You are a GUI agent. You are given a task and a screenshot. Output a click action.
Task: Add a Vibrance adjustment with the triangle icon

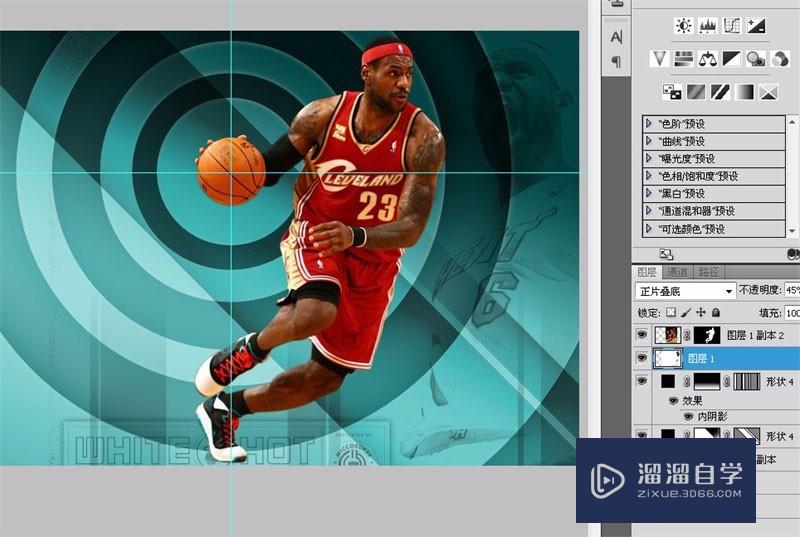coord(660,59)
